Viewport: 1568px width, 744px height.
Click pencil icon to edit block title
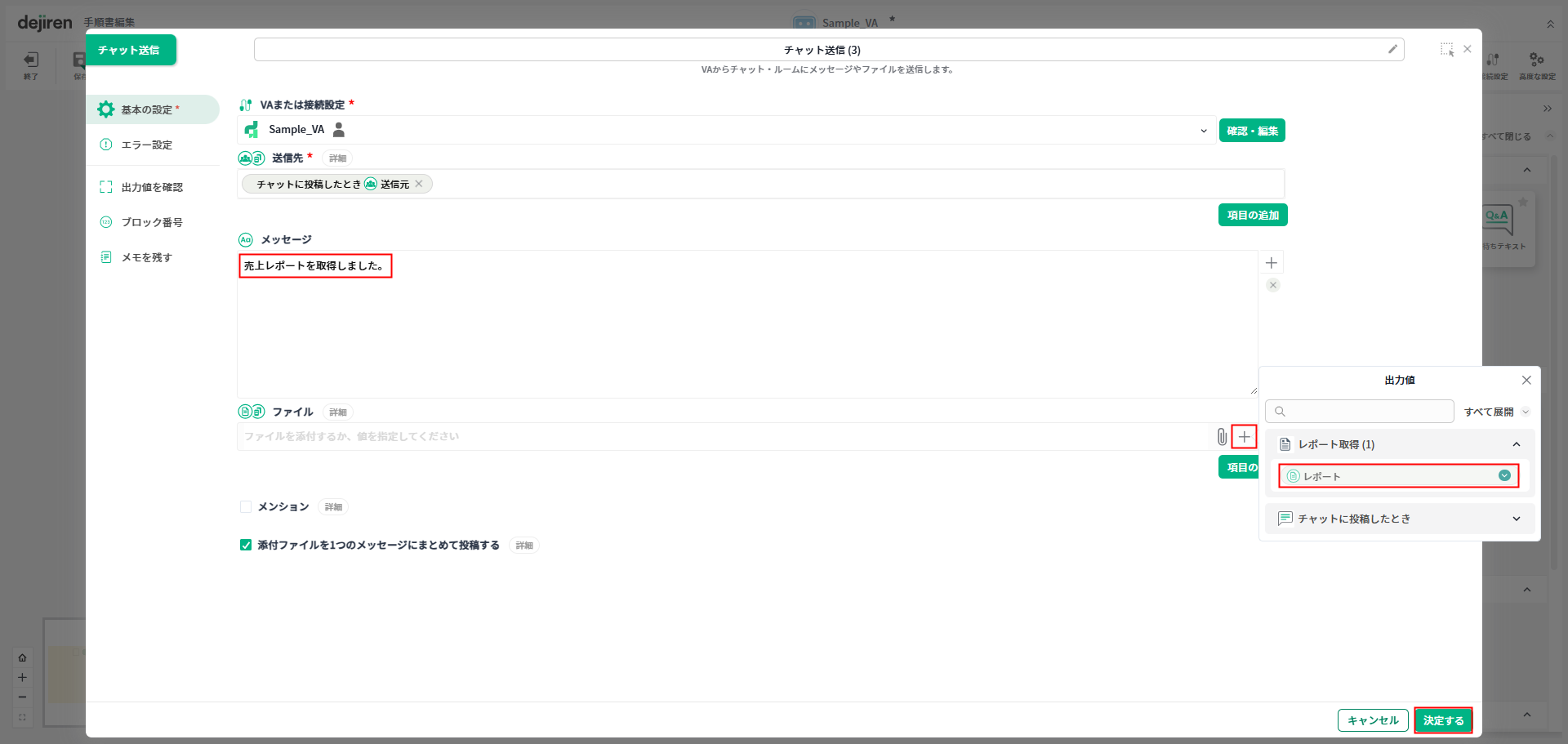tap(1392, 50)
